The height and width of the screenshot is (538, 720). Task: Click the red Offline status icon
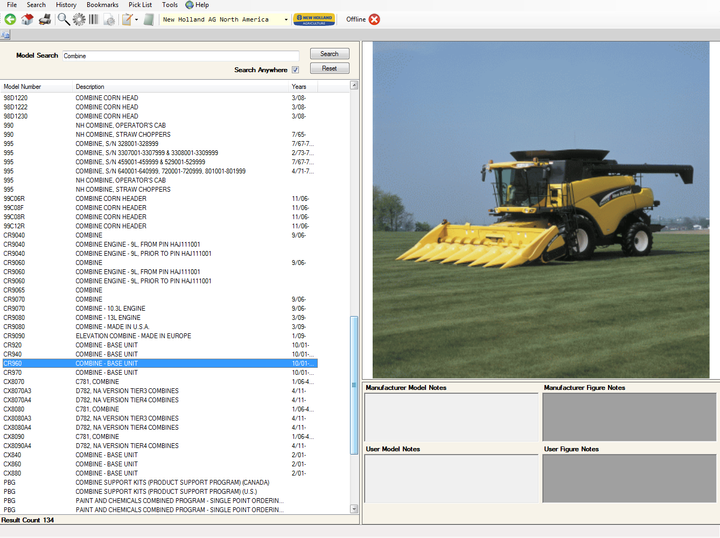pyautogui.click(x=374, y=19)
